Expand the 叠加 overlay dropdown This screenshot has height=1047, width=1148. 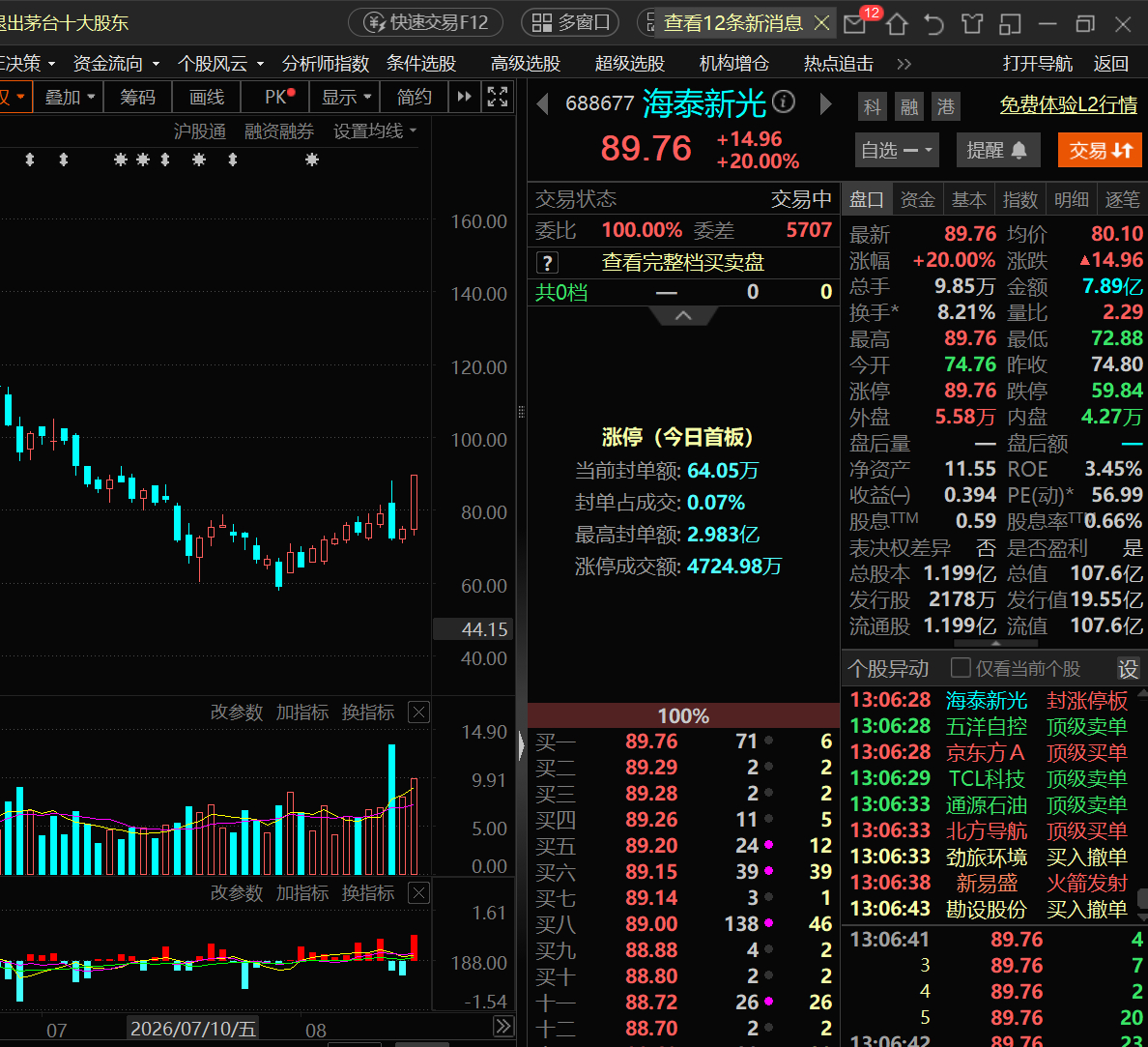tap(71, 97)
